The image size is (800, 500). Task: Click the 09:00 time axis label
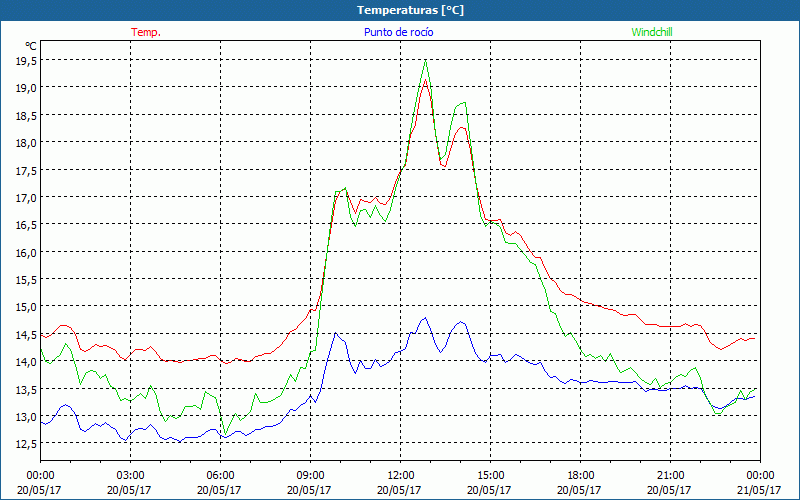tap(310, 475)
